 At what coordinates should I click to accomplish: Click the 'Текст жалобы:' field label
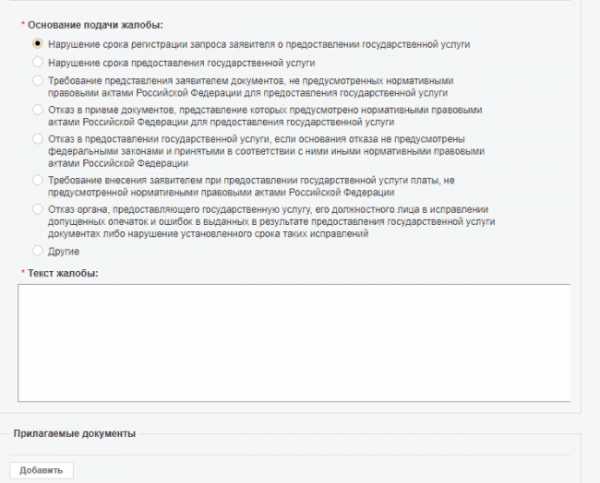pyautogui.click(x=63, y=273)
